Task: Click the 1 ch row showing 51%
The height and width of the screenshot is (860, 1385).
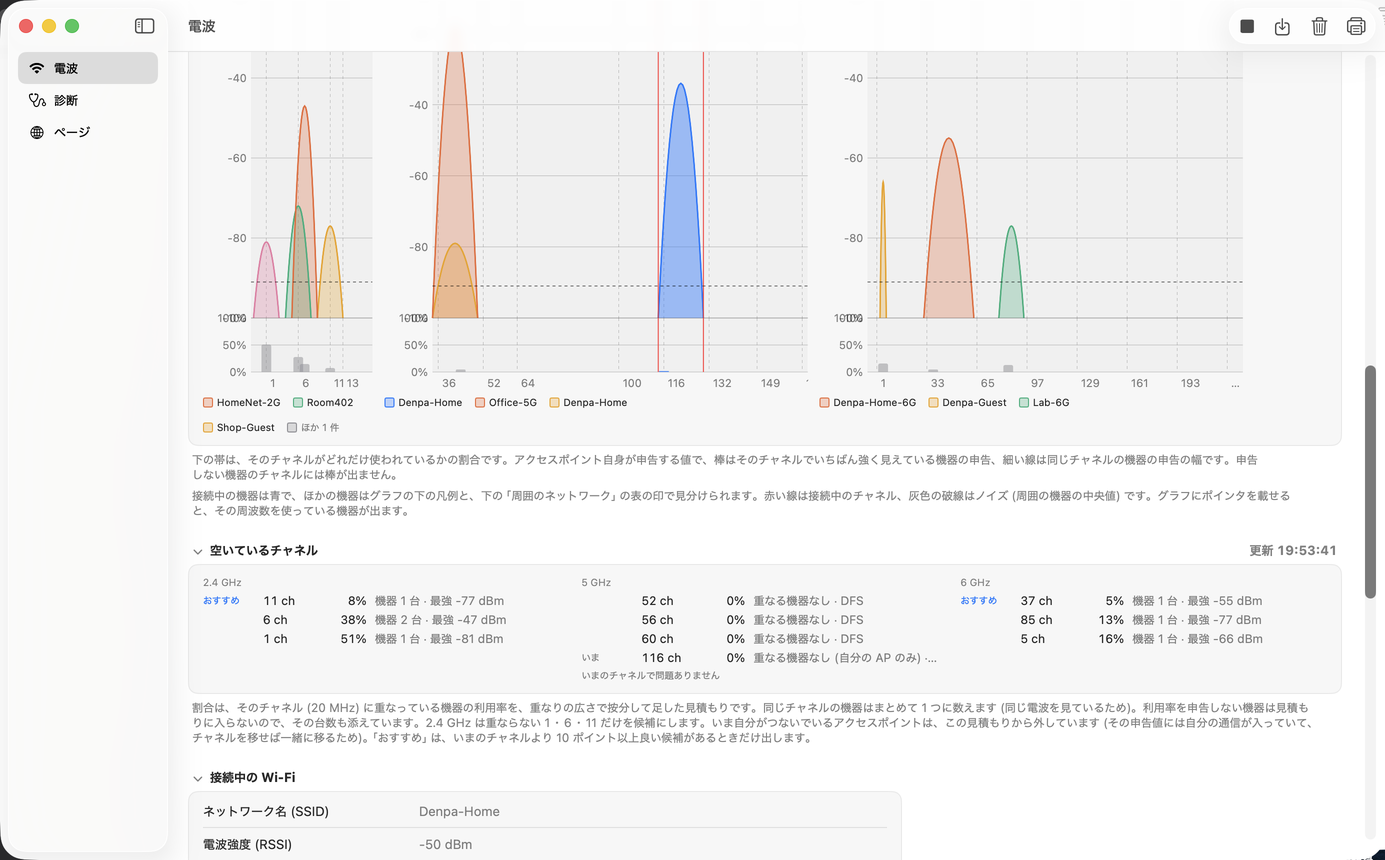Action: 386,639
